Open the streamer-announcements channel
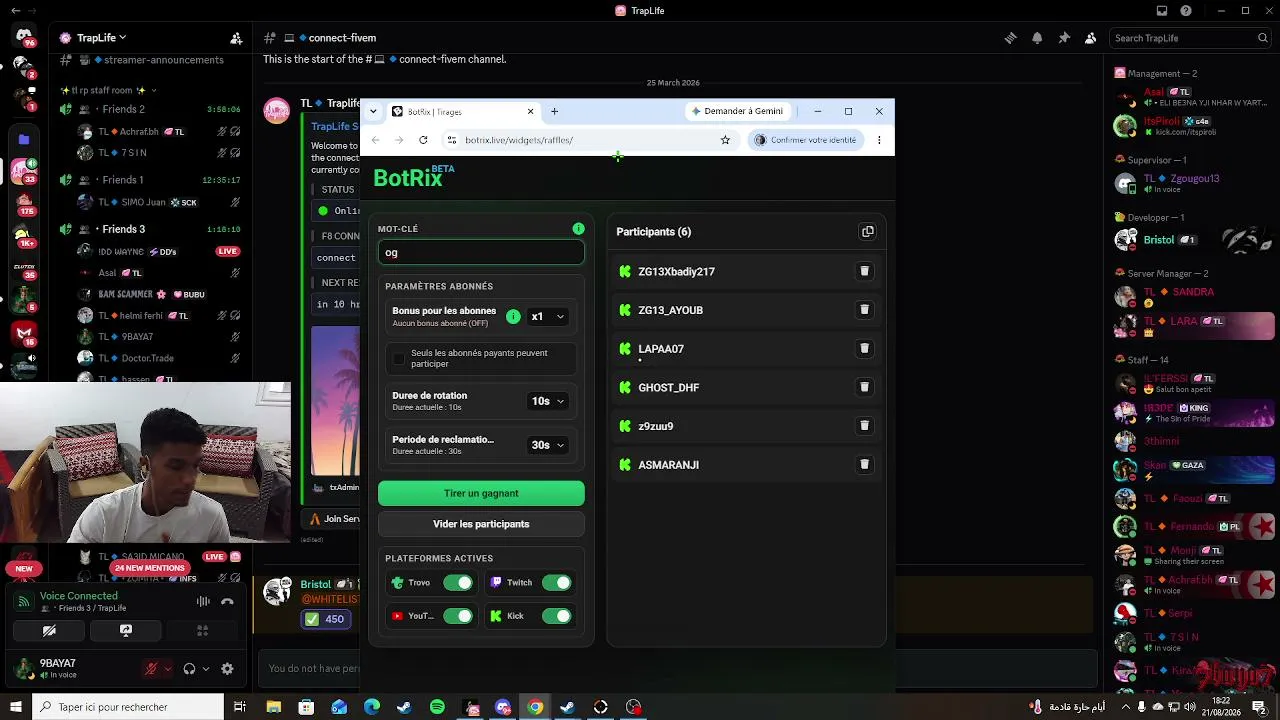 (151, 60)
